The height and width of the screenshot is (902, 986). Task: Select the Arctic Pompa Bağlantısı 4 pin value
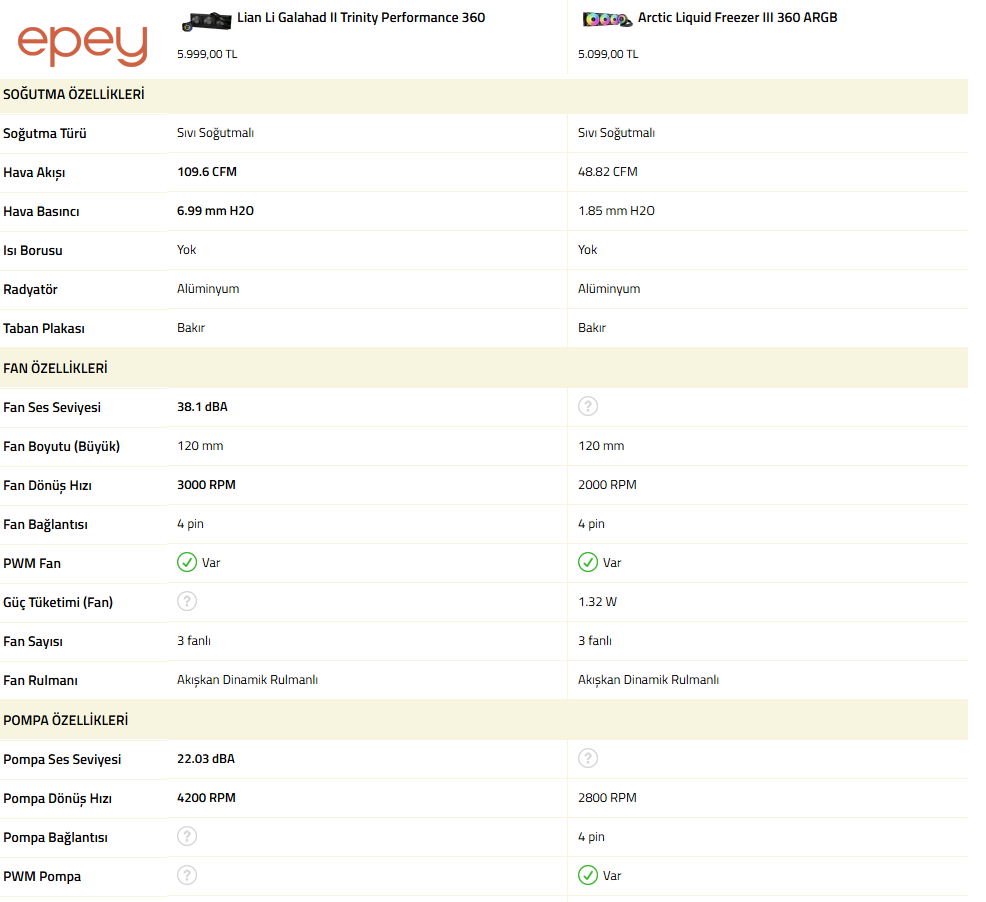(x=591, y=837)
